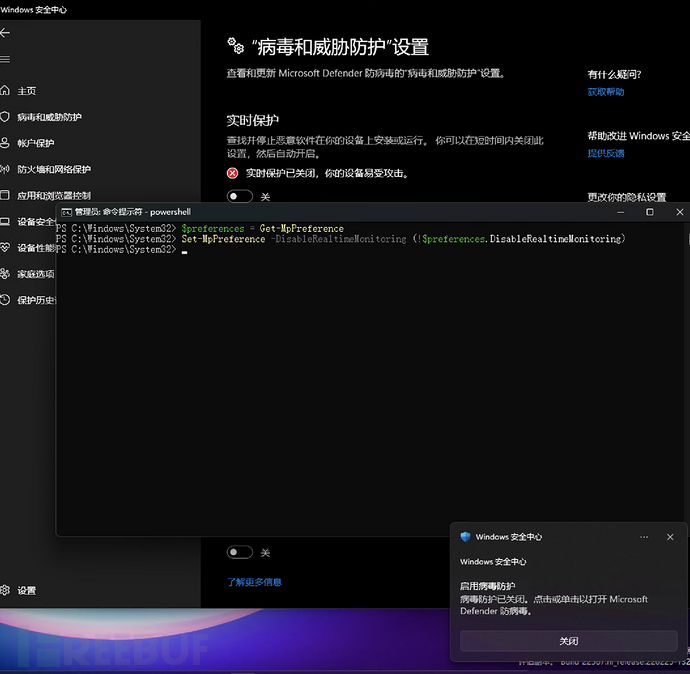690x674 pixels.
Task: Open the Home (主页) page
Action: coord(26,91)
